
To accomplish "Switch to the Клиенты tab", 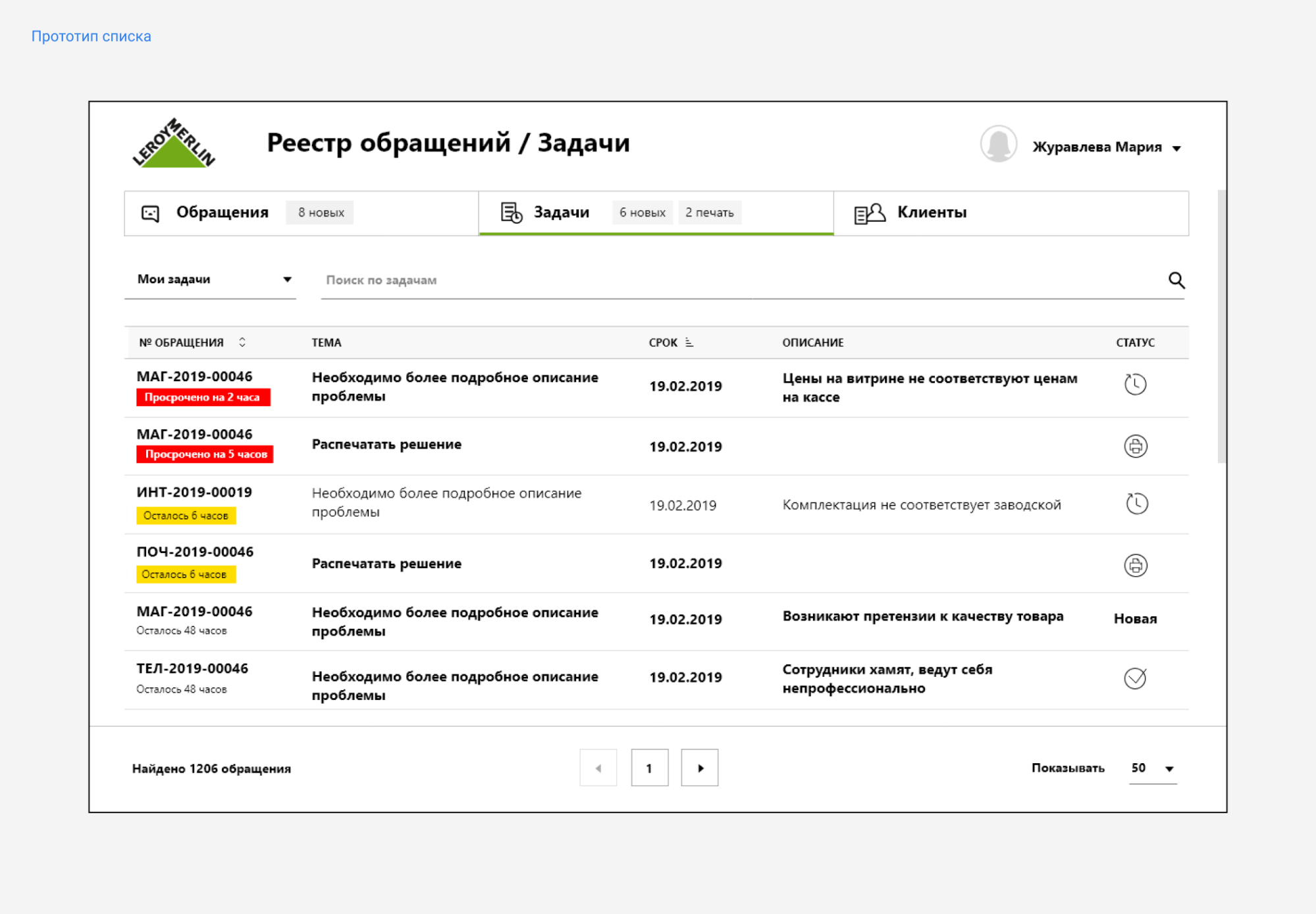I will (931, 212).
